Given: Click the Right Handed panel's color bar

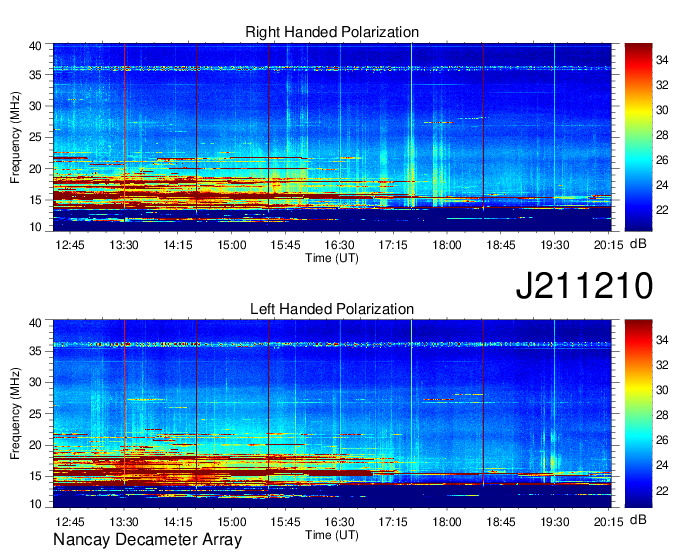Looking at the screenshot, I should (638, 137).
